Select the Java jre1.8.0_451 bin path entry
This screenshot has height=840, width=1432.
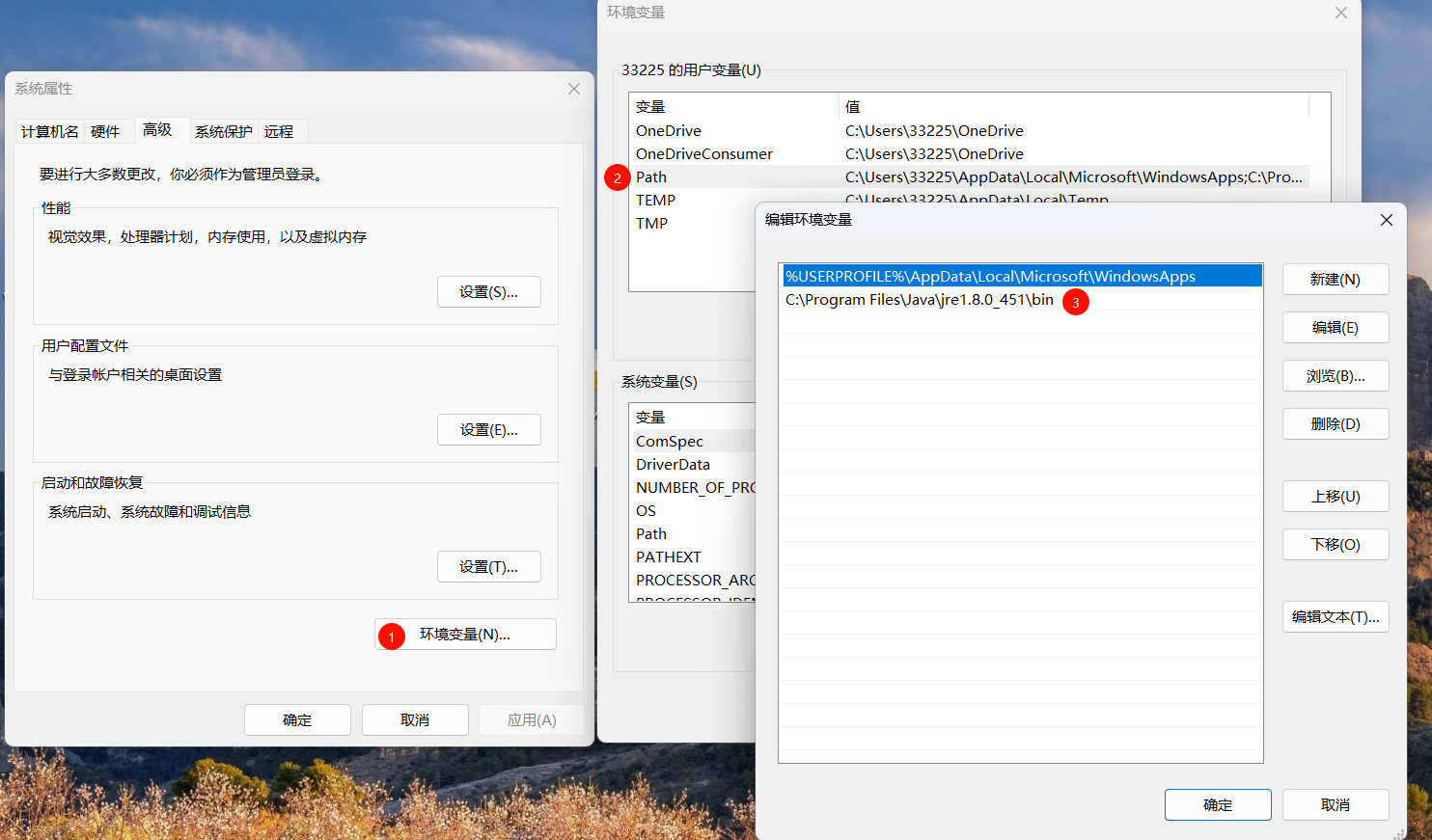tap(919, 300)
